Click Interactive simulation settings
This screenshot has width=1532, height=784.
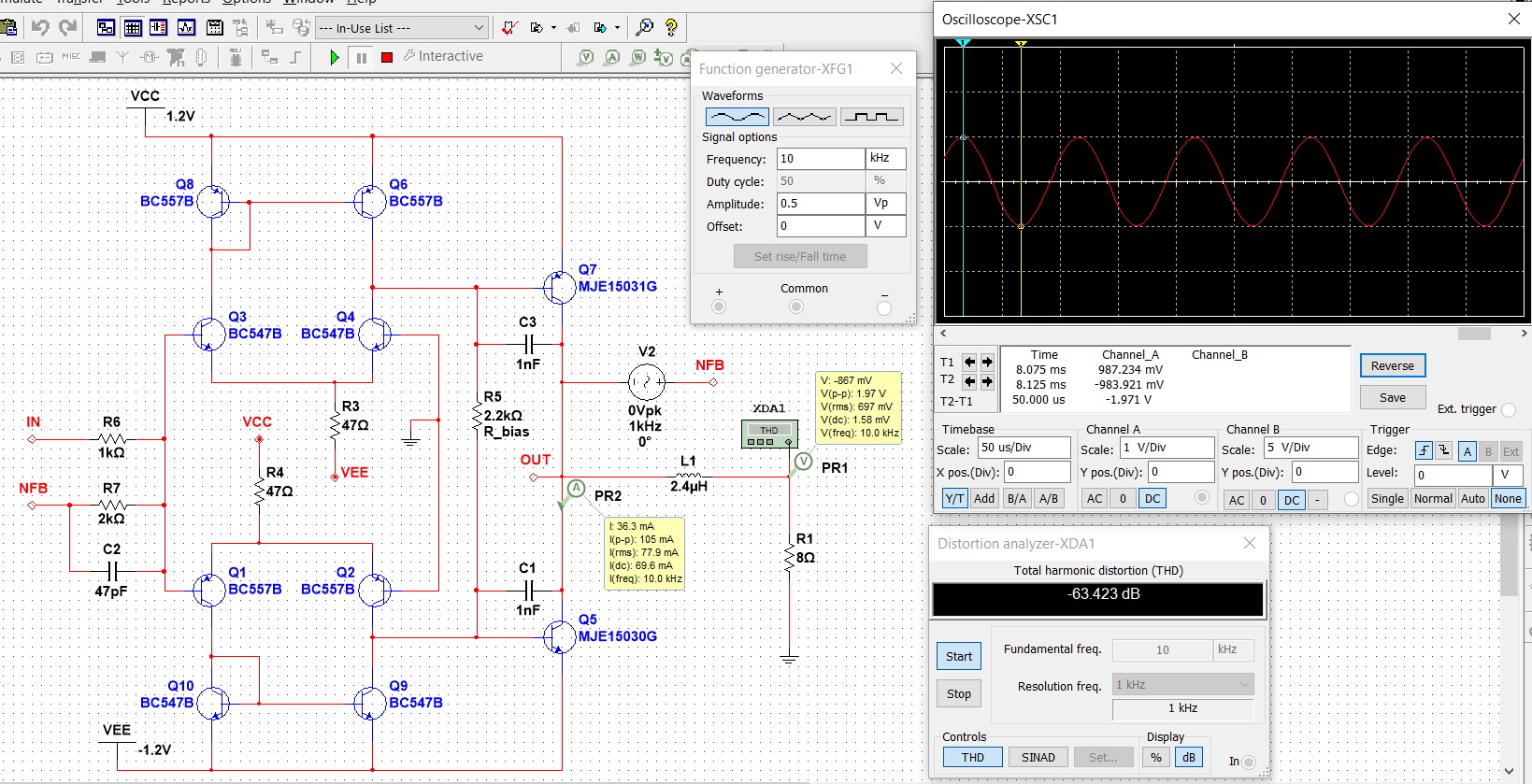pos(443,56)
